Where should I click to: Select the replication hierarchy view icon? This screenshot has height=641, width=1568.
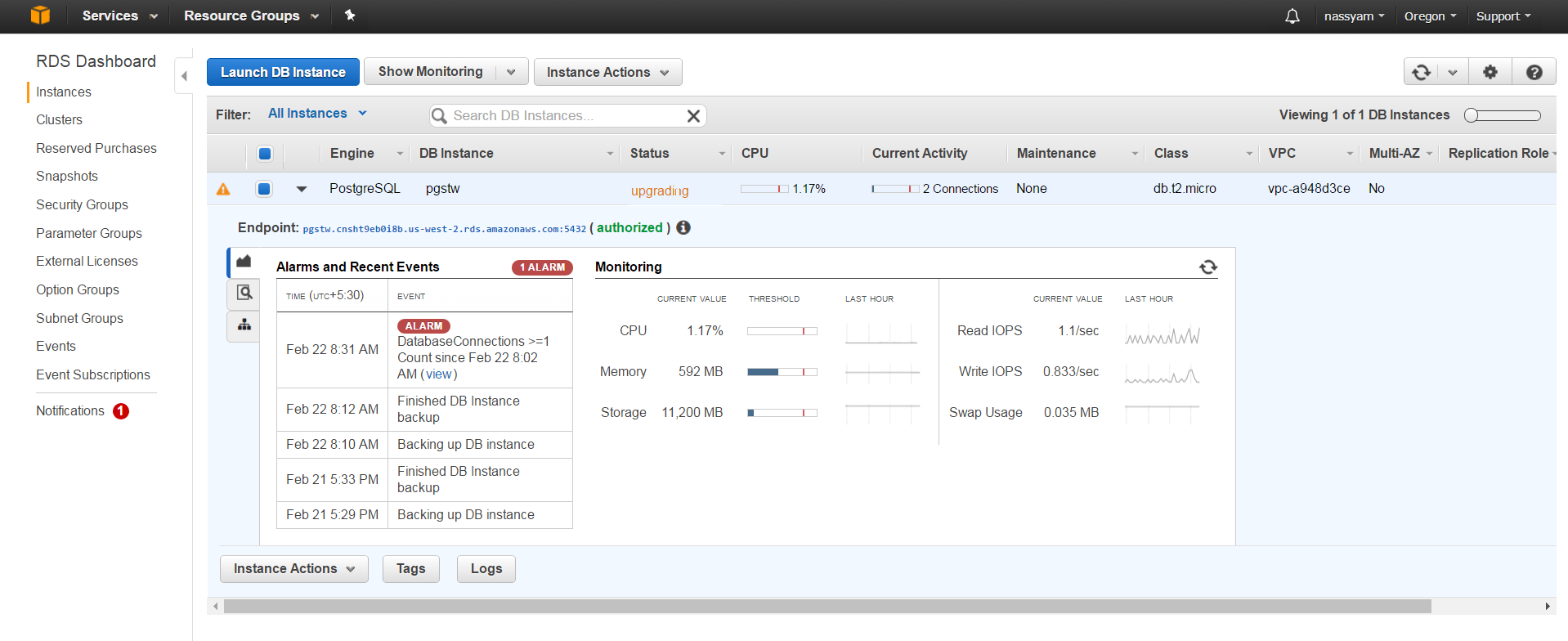[x=244, y=325]
